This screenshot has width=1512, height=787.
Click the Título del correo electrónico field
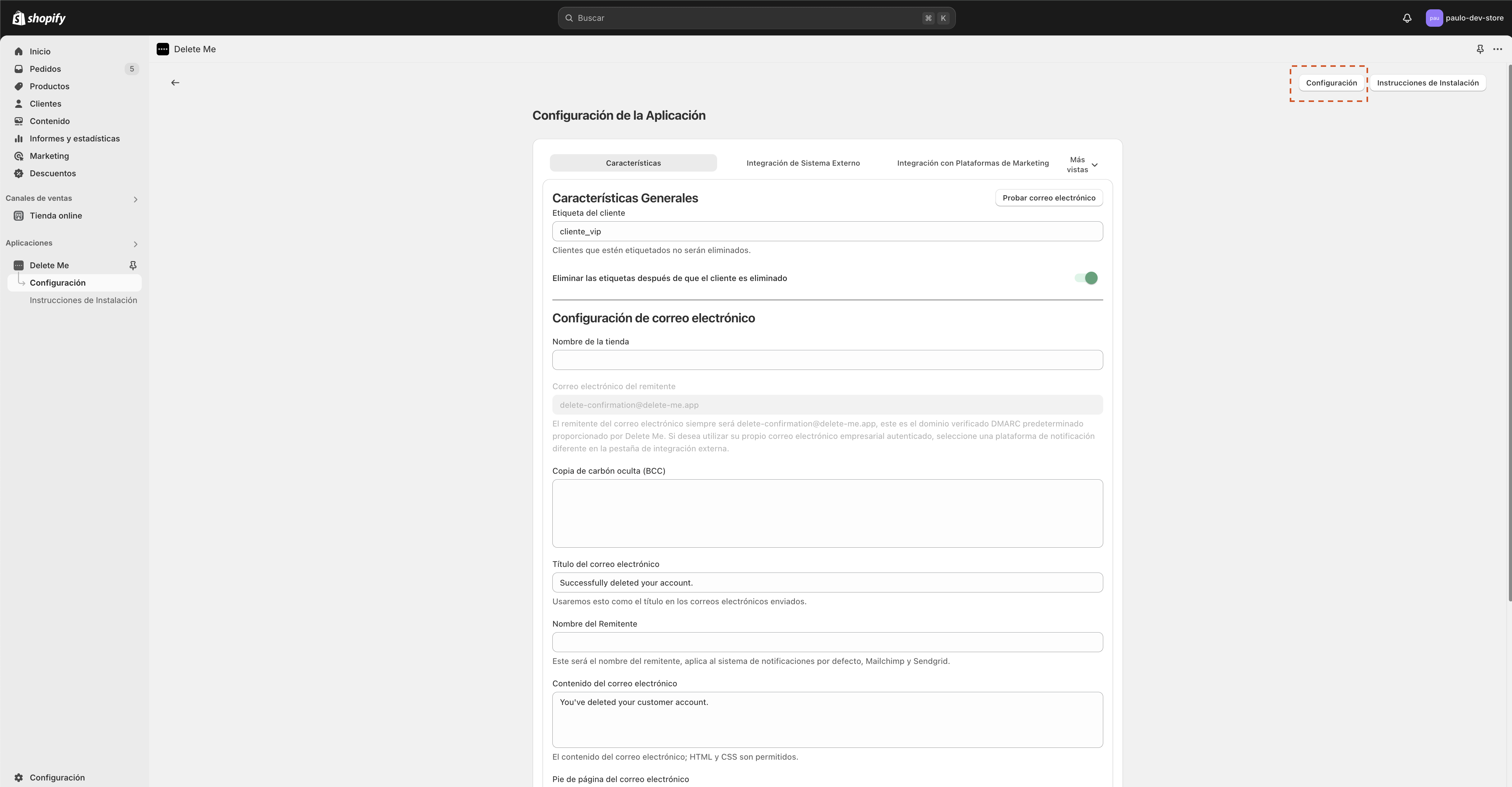827,583
